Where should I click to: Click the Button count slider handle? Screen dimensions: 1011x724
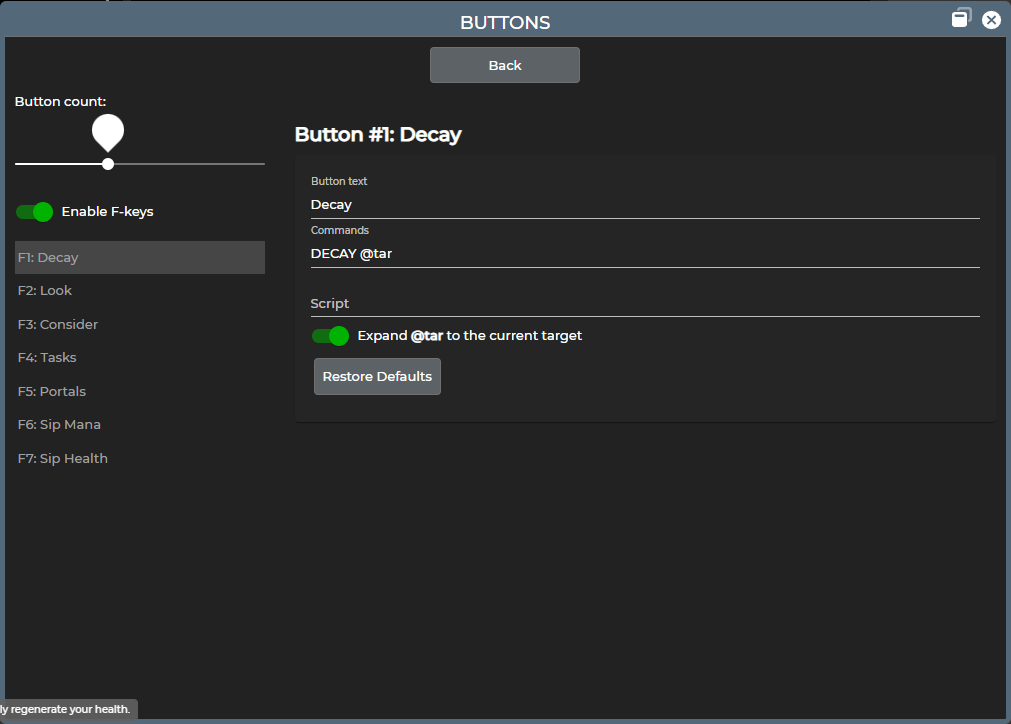tap(108, 164)
